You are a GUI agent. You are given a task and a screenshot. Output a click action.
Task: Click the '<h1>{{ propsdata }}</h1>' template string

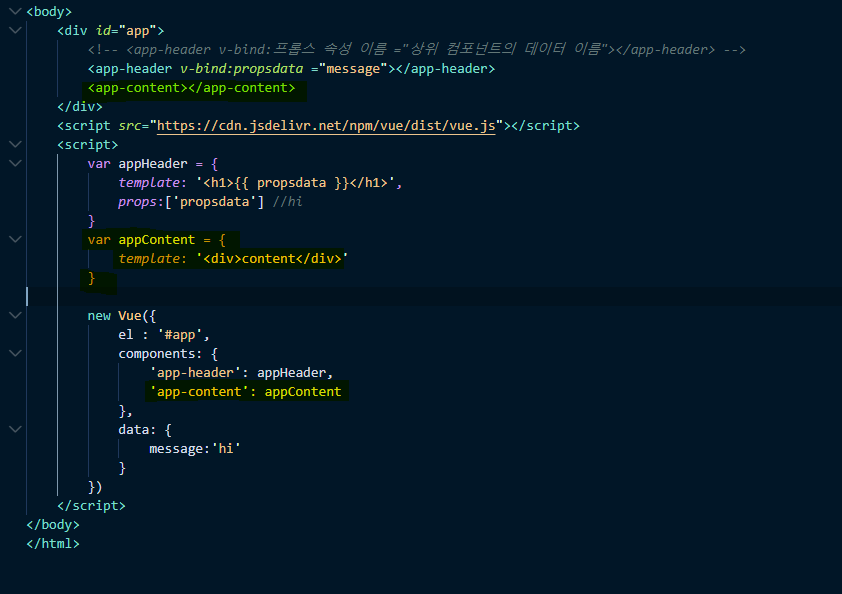pos(295,183)
